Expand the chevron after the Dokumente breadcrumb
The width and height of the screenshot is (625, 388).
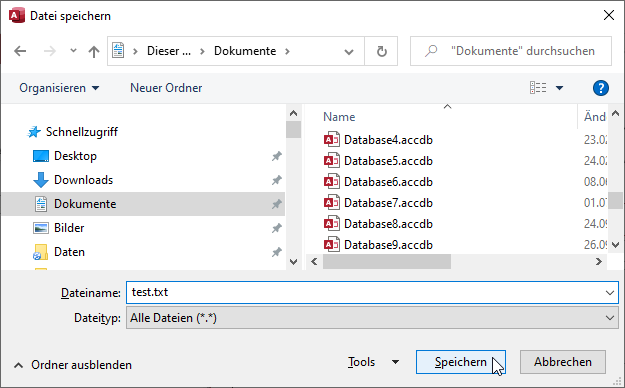point(287,51)
